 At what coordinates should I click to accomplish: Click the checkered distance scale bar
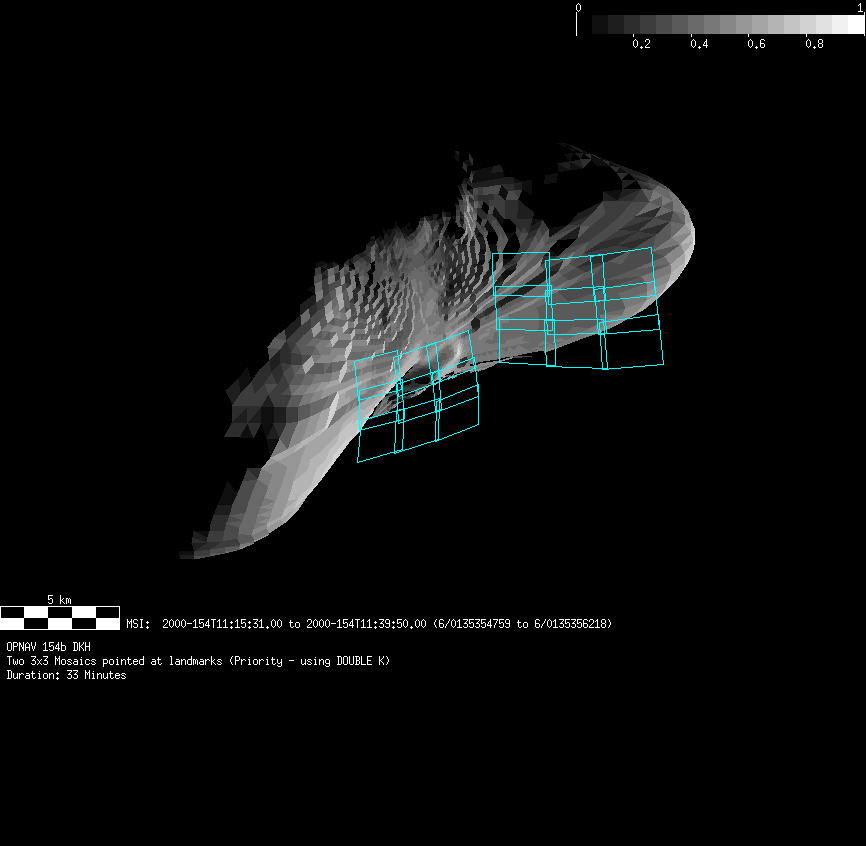coord(59,617)
